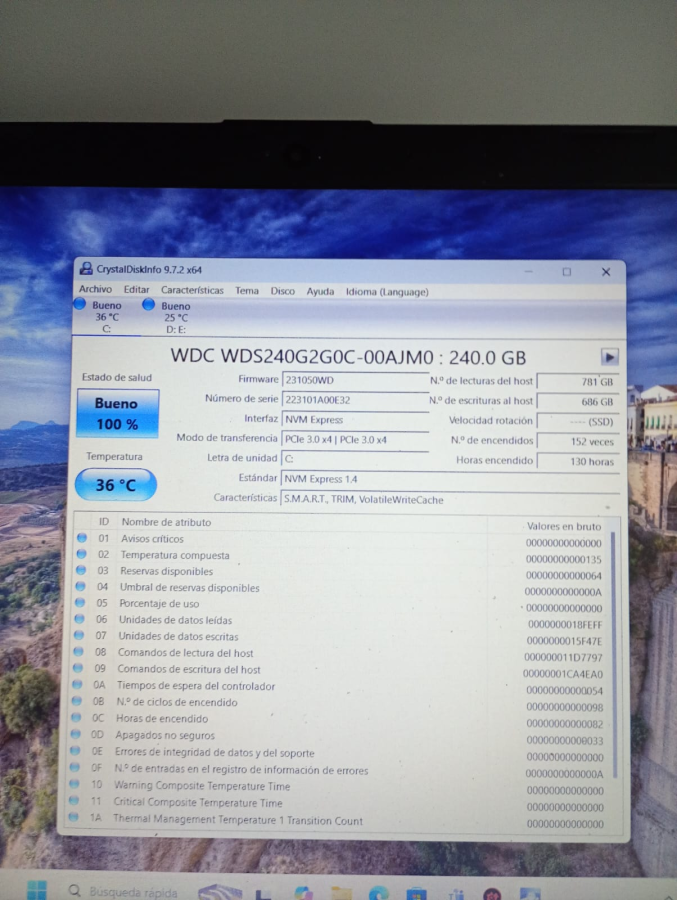This screenshot has height=900, width=677.
Task: Expand the Disco menu
Action: 282,291
